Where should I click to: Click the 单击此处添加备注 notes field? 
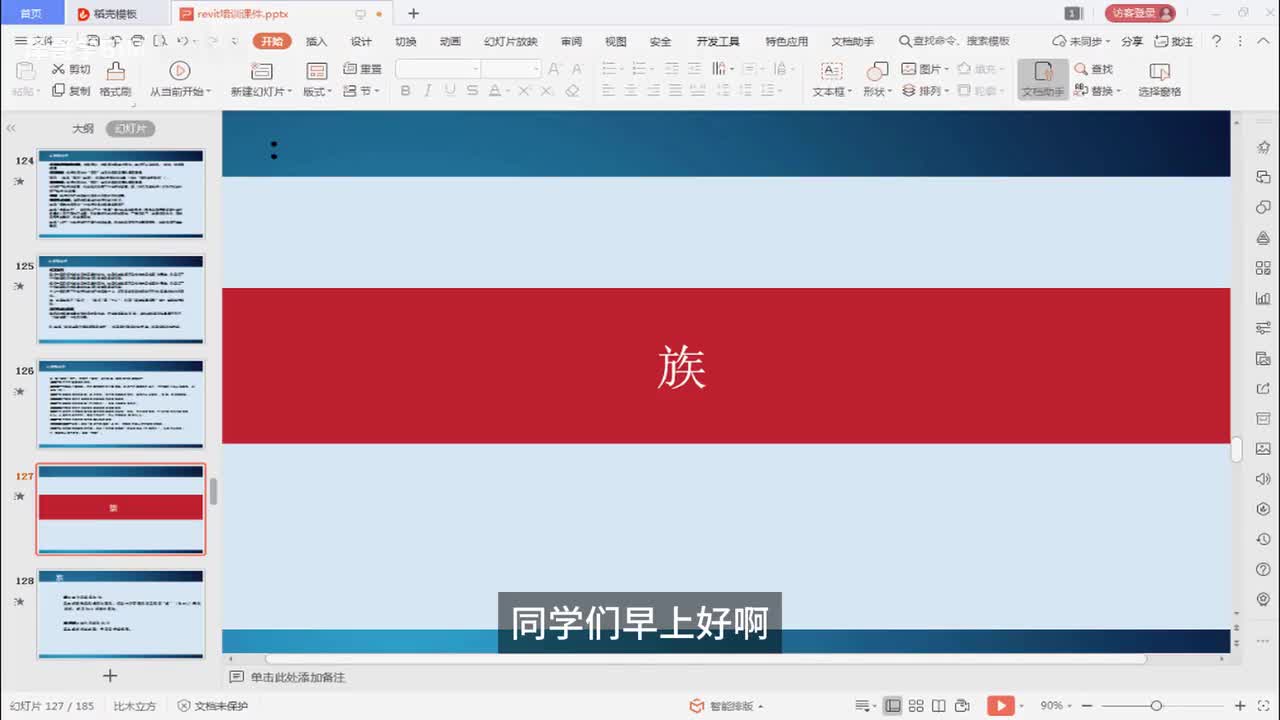click(297, 677)
